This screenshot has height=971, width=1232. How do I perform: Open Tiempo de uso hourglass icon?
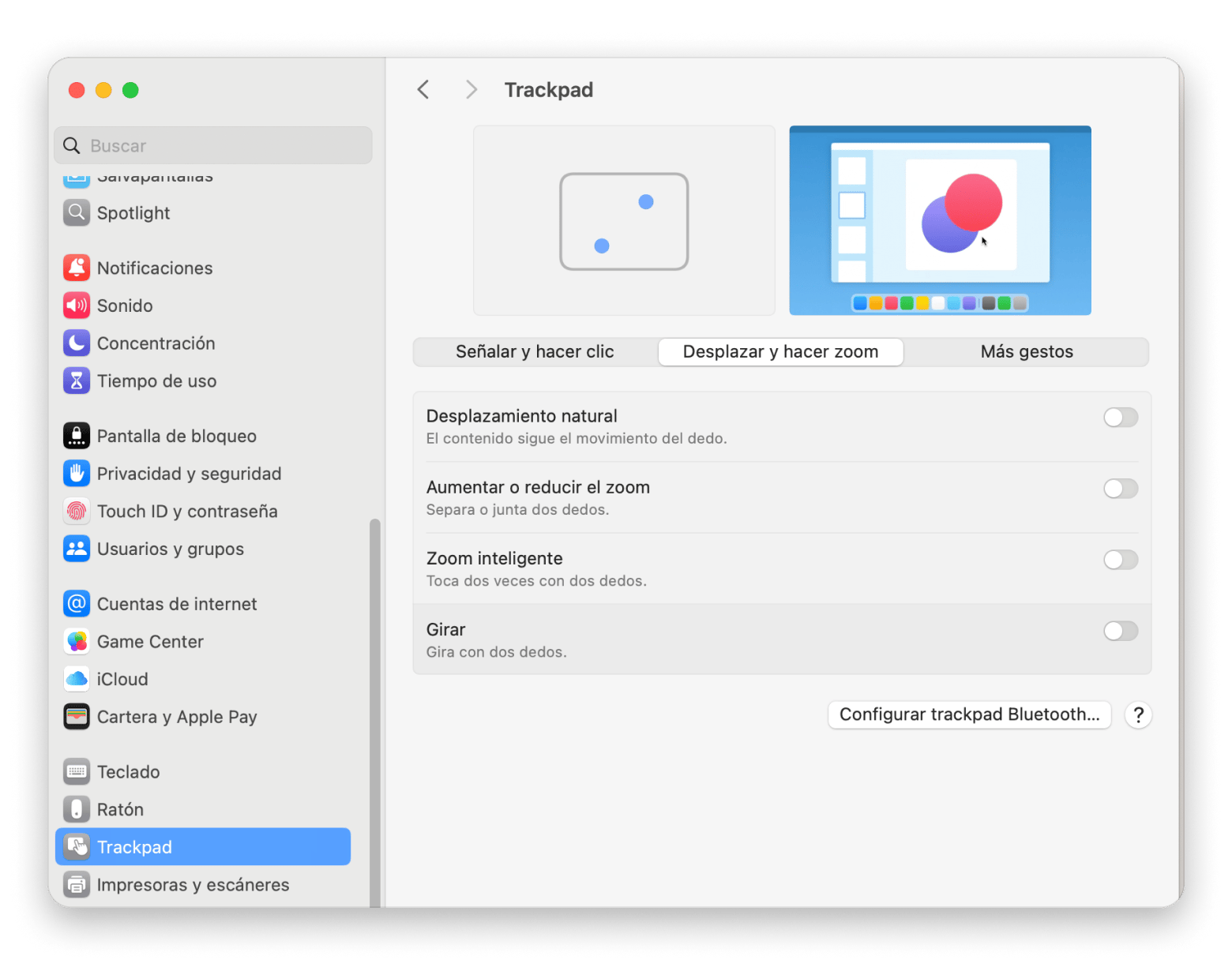click(x=77, y=381)
